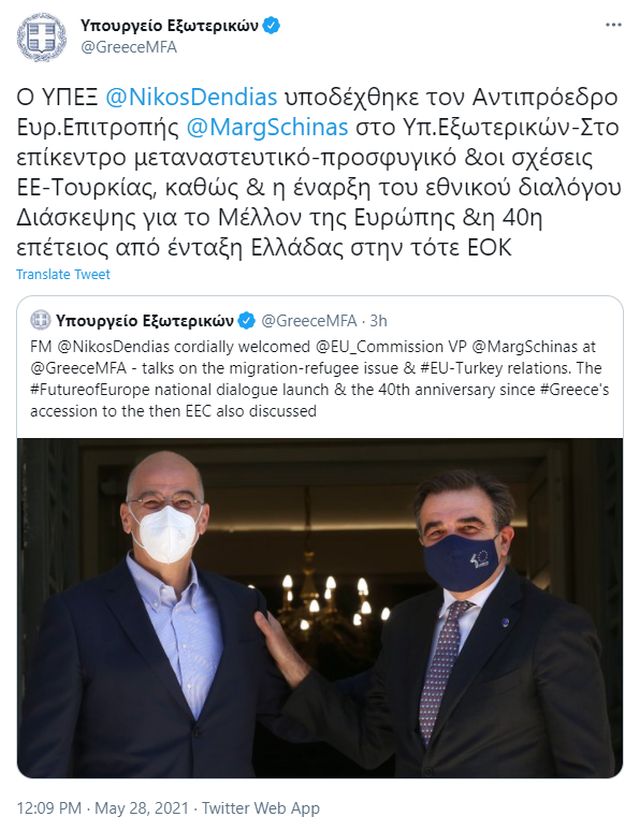Open the three-dot tweet options menu
Screen dimensions: 640x832
613,25
